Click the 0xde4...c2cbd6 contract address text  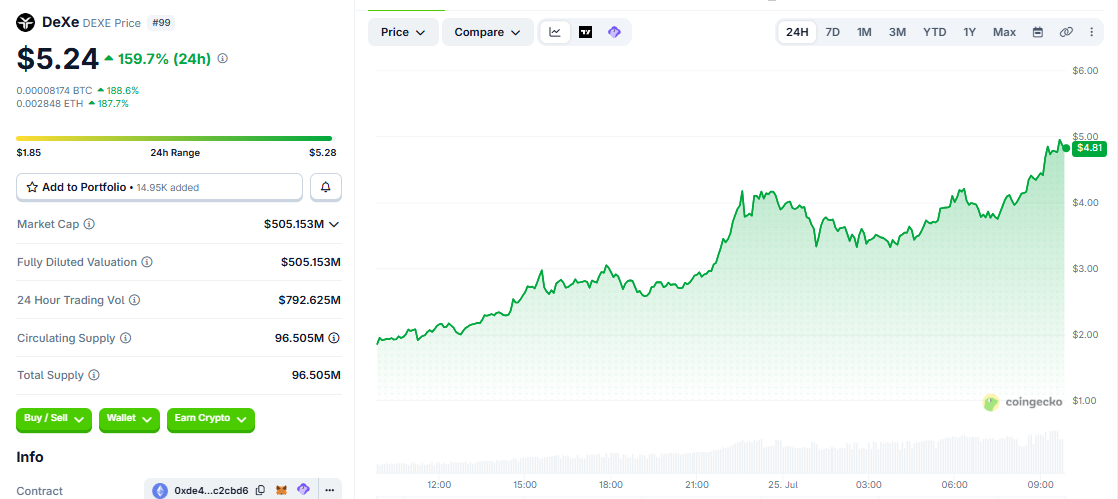211,490
